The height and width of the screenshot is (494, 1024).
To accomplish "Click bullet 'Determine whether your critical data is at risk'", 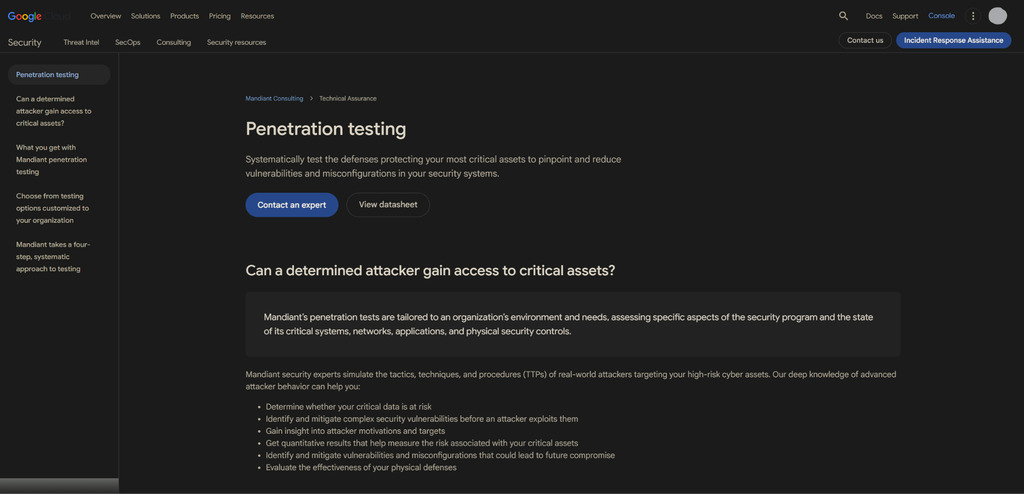I will tap(349, 406).
